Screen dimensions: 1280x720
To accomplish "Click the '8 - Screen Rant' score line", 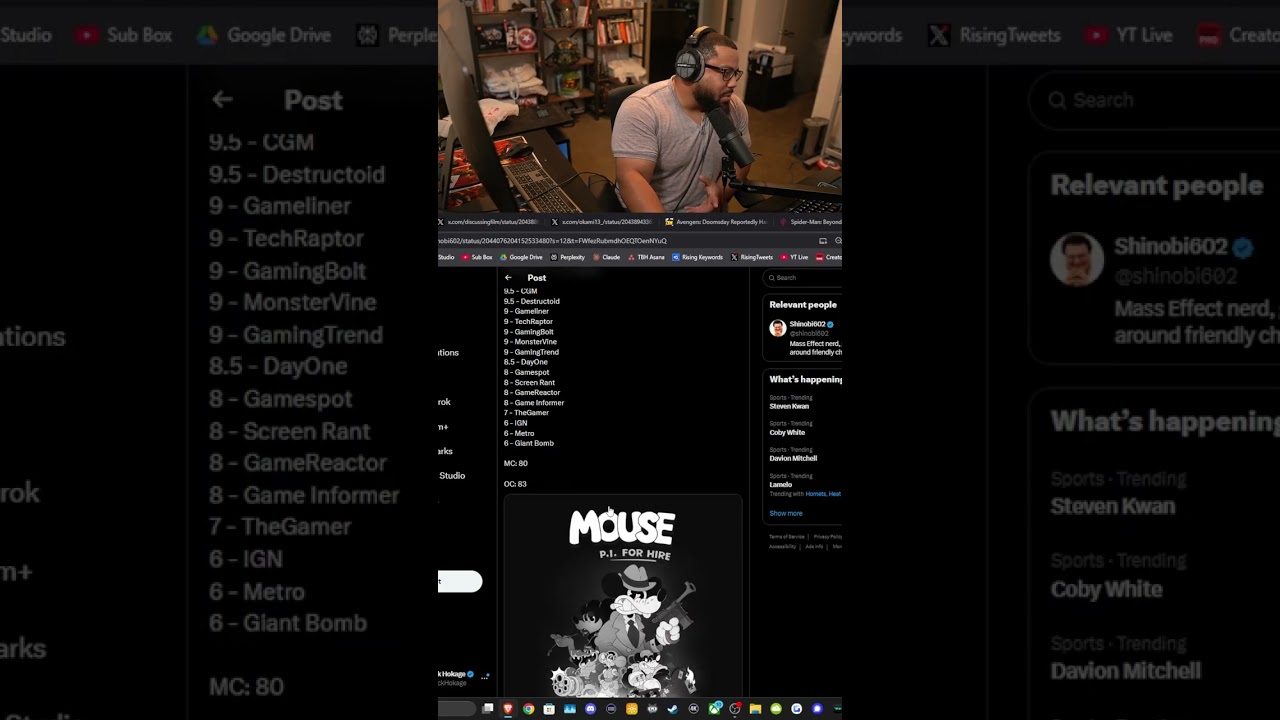I will click(529, 383).
